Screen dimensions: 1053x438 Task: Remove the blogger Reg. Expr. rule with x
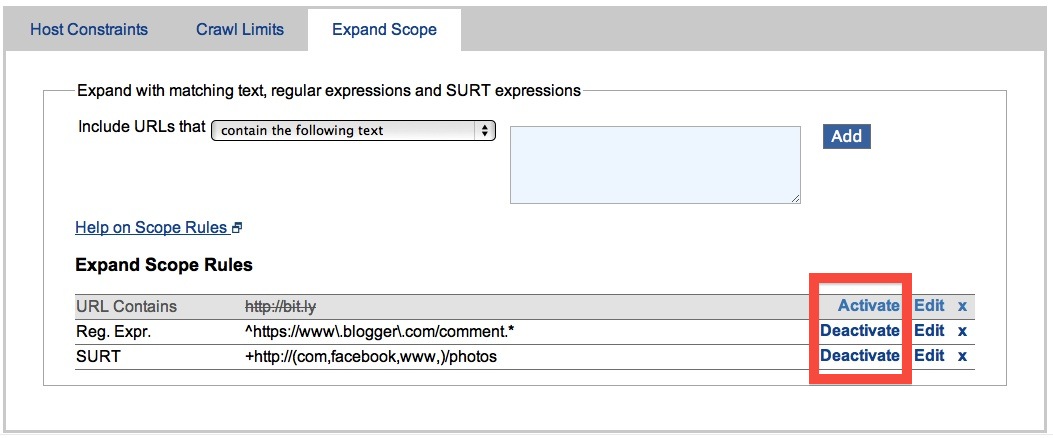(962, 330)
